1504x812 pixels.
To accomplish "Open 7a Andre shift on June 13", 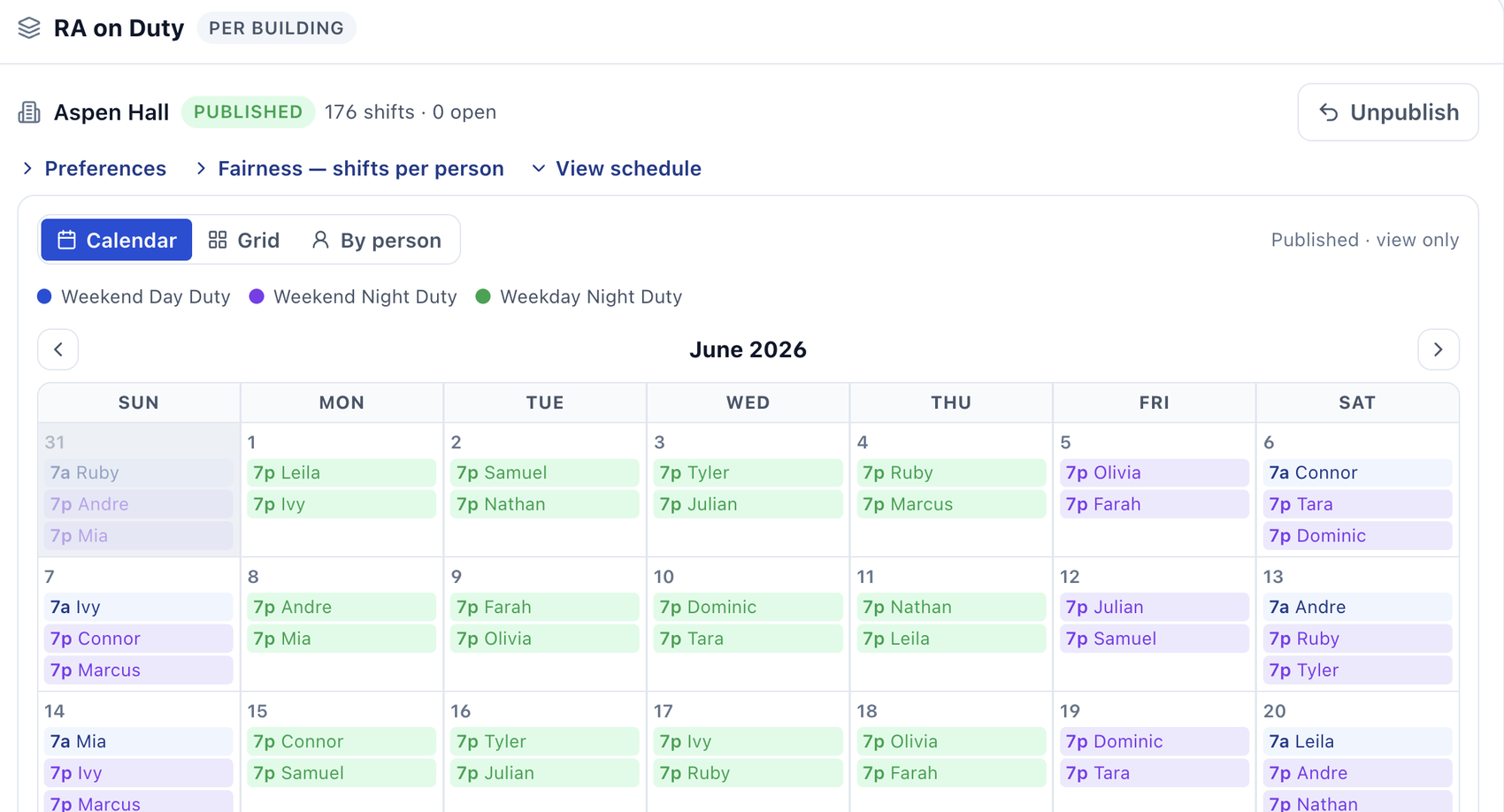I will point(1357,607).
